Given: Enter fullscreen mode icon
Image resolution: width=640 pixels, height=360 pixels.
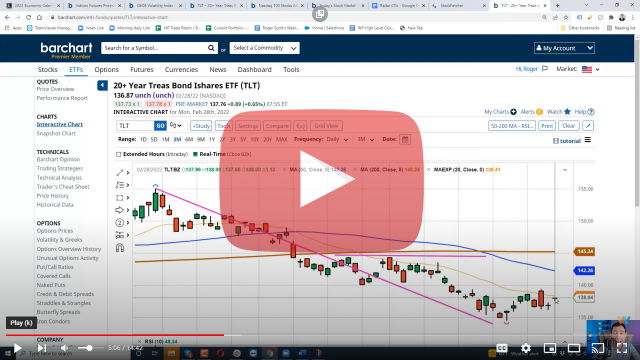Looking at the screenshot, I should (622, 348).
